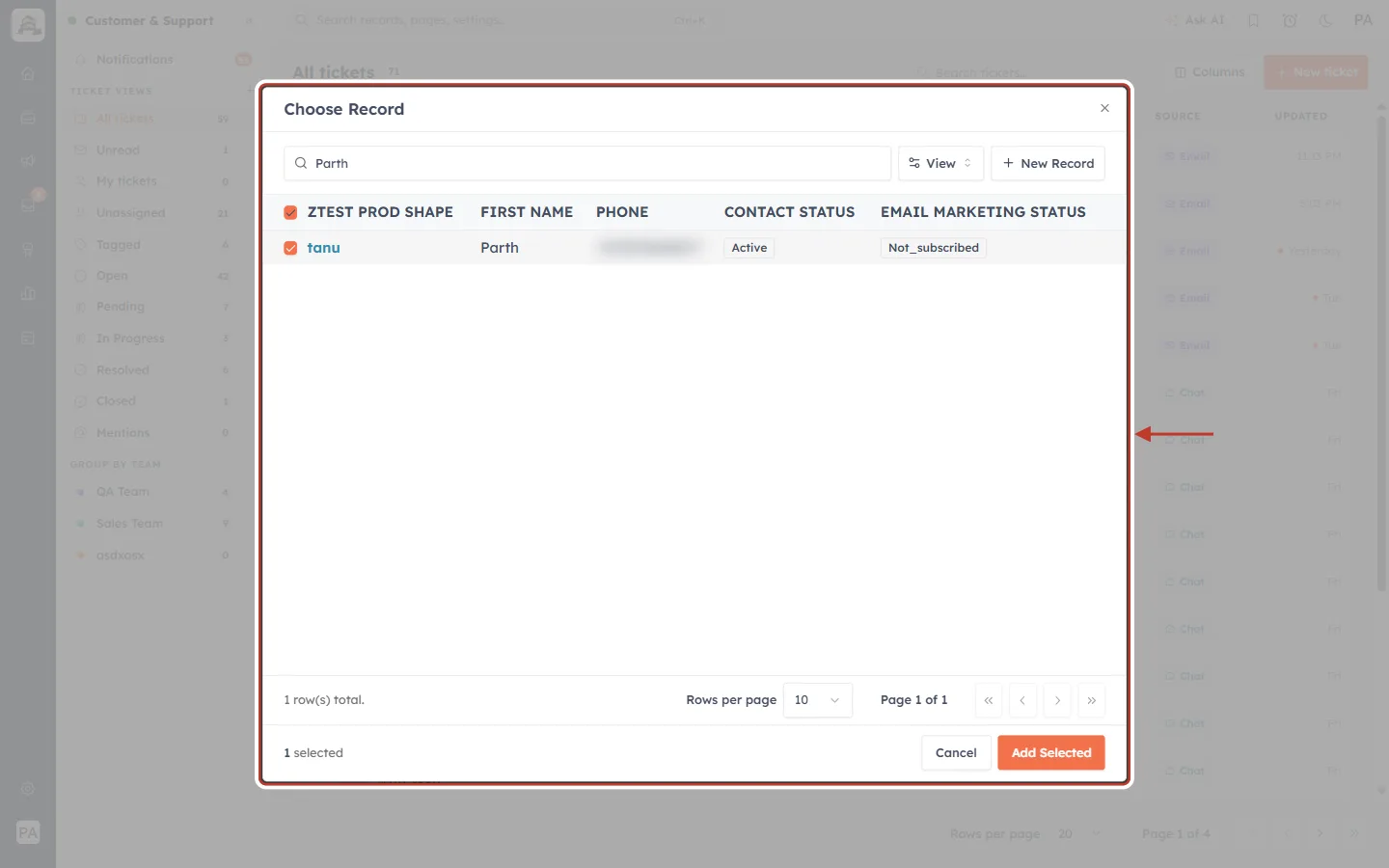Open the home icon in the left rail
The width and height of the screenshot is (1389, 868).
[x=28, y=74]
